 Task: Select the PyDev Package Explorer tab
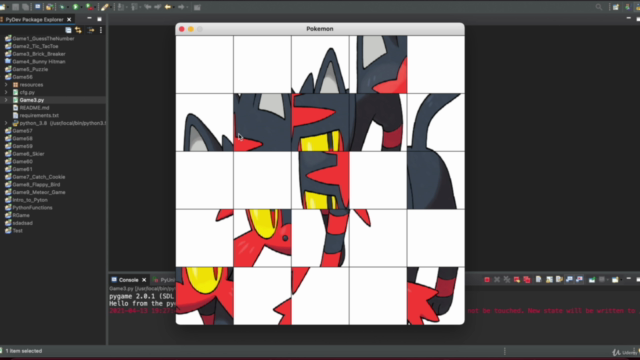coord(34,19)
